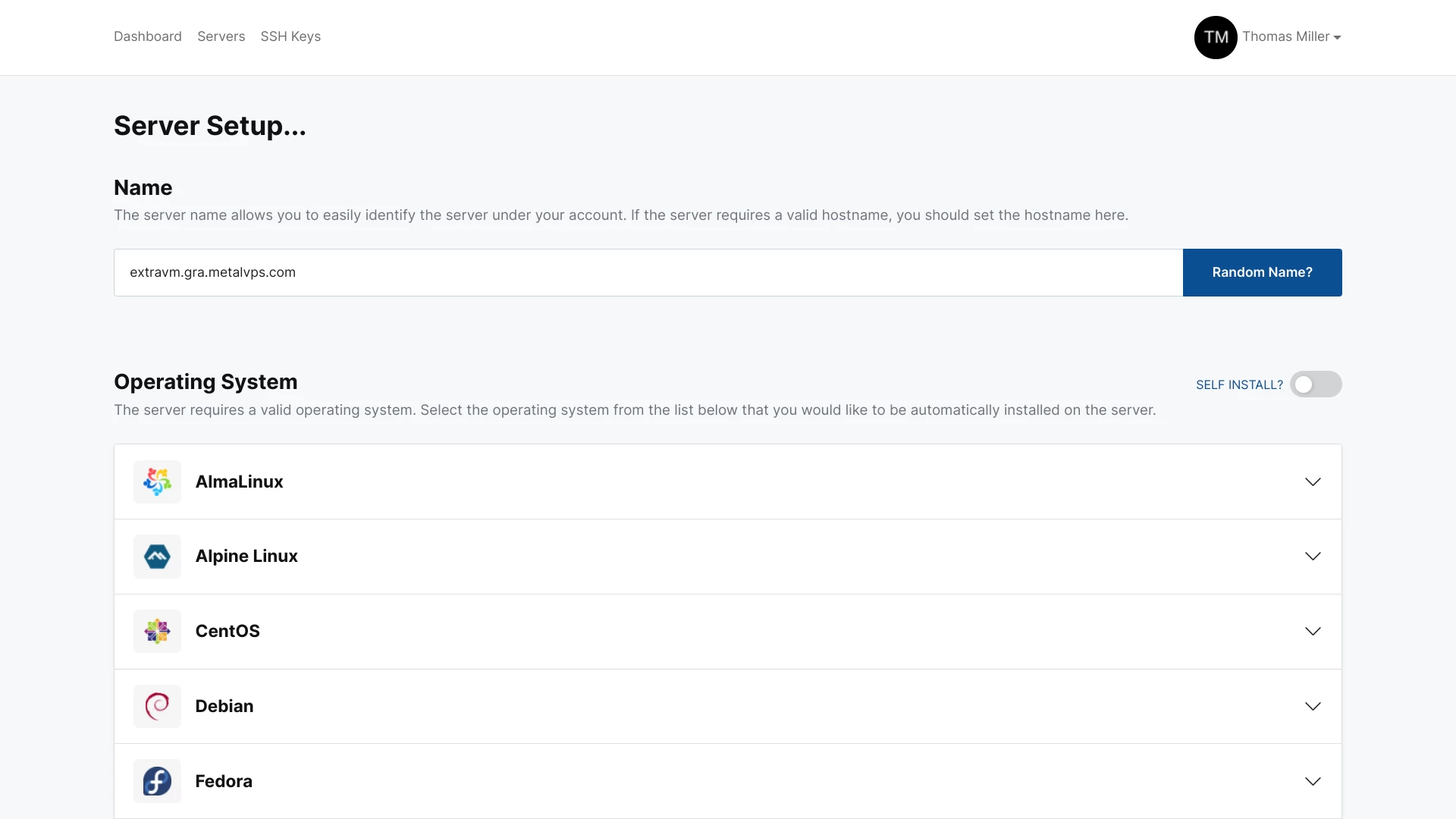
Task: Go to the Dashboard menu item
Action: (x=148, y=36)
